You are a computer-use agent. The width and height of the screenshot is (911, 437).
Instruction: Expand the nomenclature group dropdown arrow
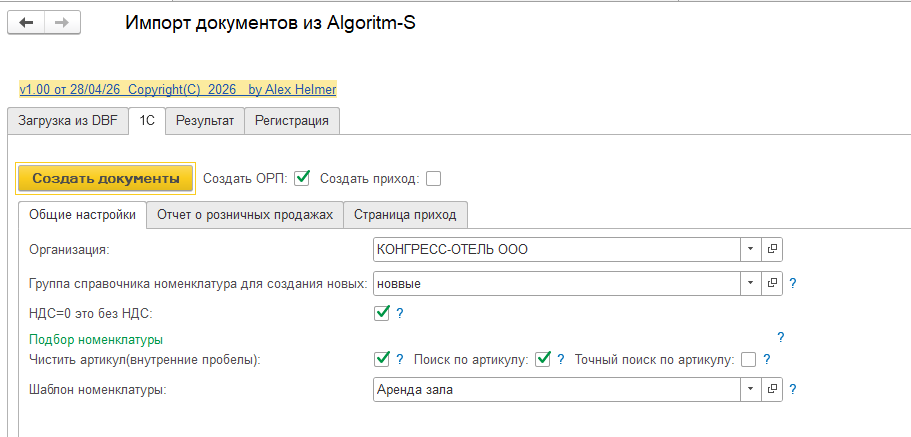751,284
